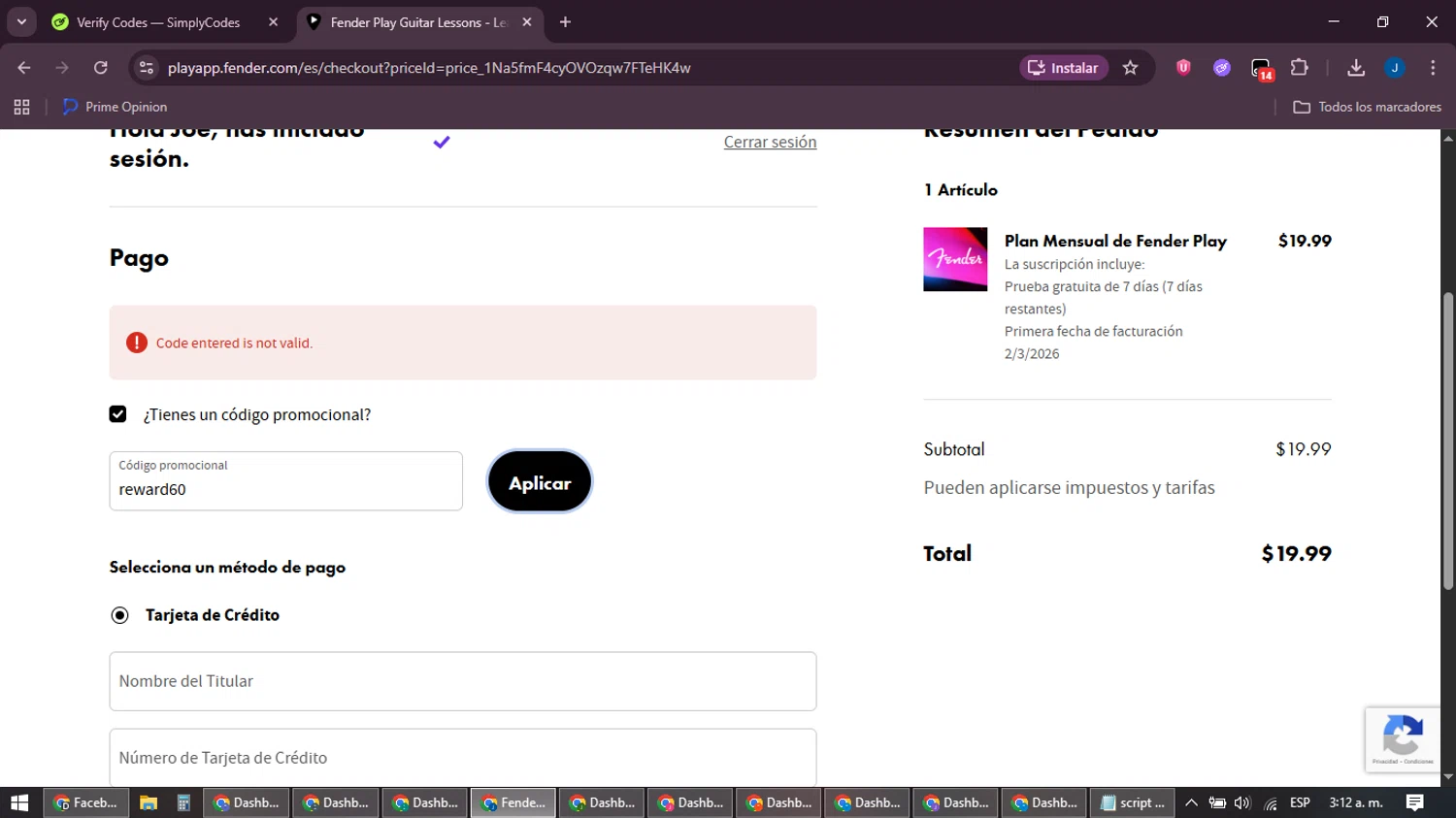
Task: Open the J profile avatar
Action: (x=1395, y=68)
